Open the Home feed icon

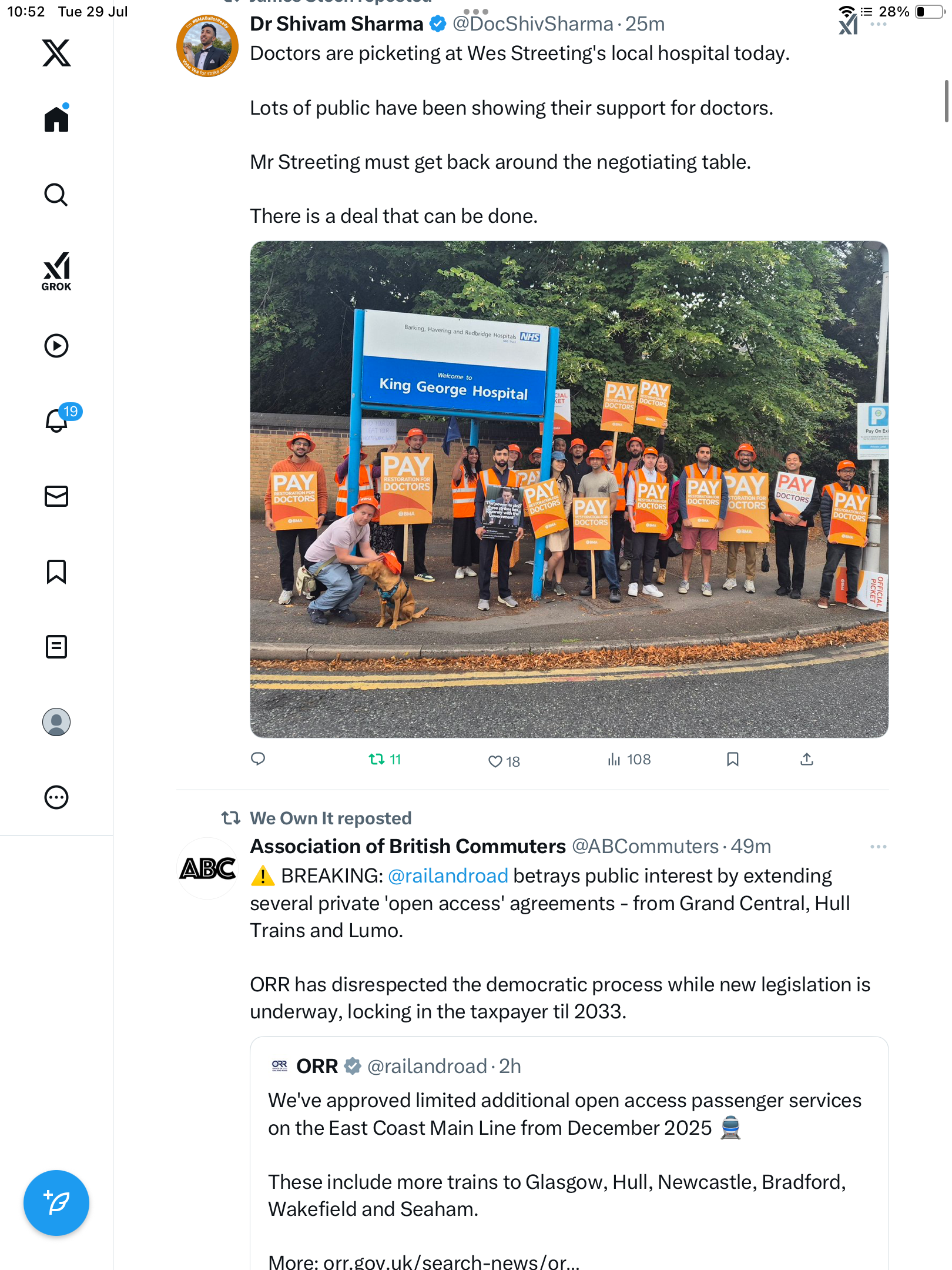coord(56,119)
